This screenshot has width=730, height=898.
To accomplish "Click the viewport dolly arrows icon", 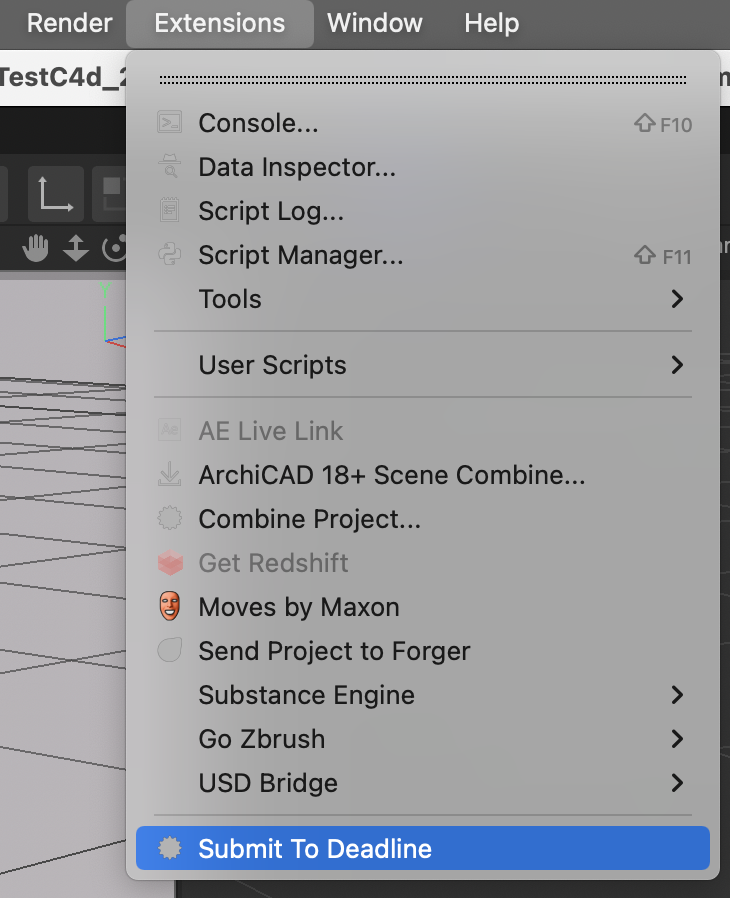I will pyautogui.click(x=76, y=249).
